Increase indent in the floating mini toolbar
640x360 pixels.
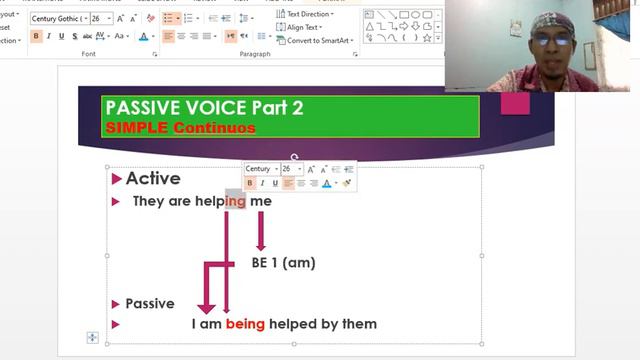click(x=349, y=169)
